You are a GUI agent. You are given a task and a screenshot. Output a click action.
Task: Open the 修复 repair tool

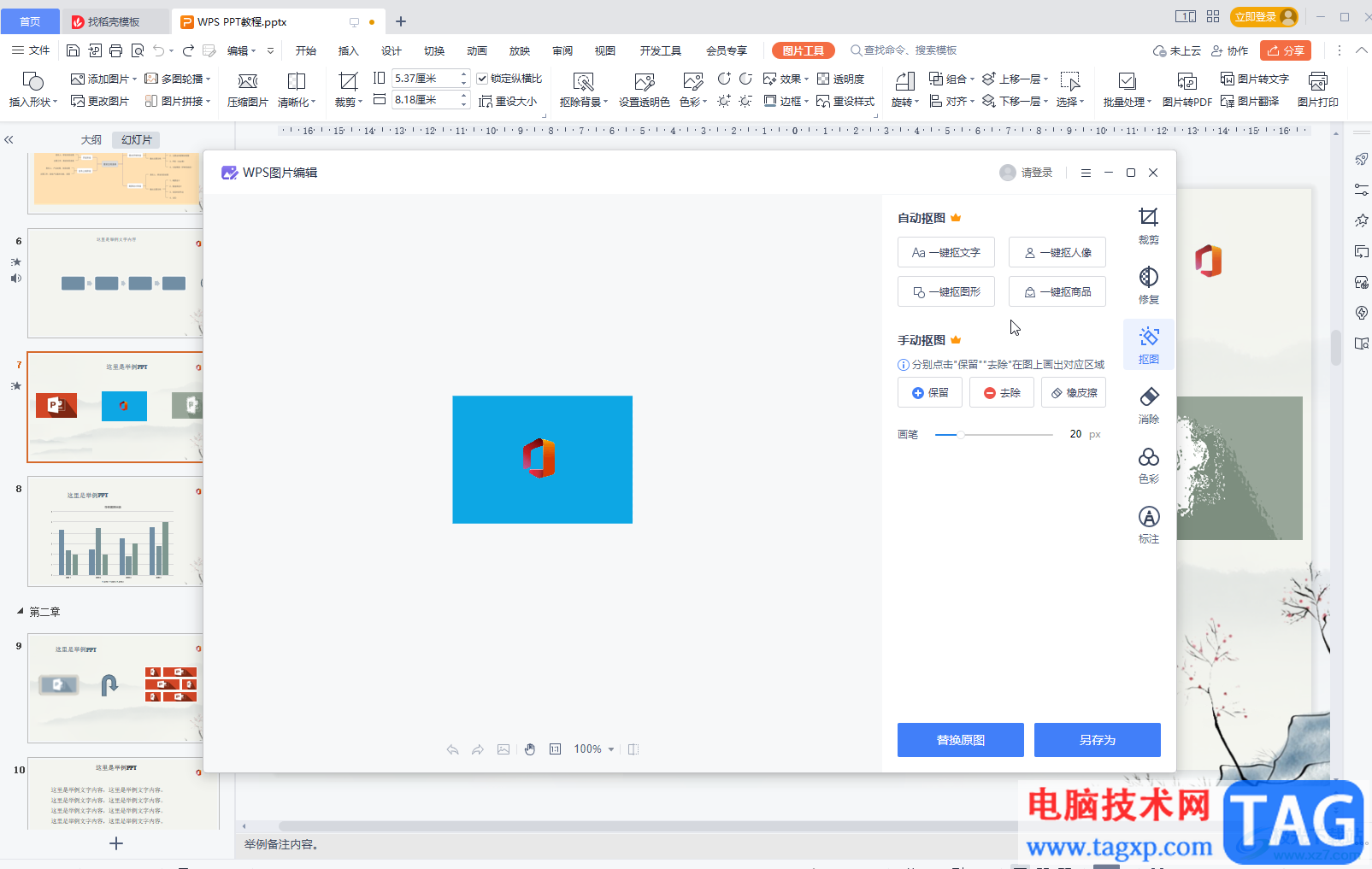1148,285
